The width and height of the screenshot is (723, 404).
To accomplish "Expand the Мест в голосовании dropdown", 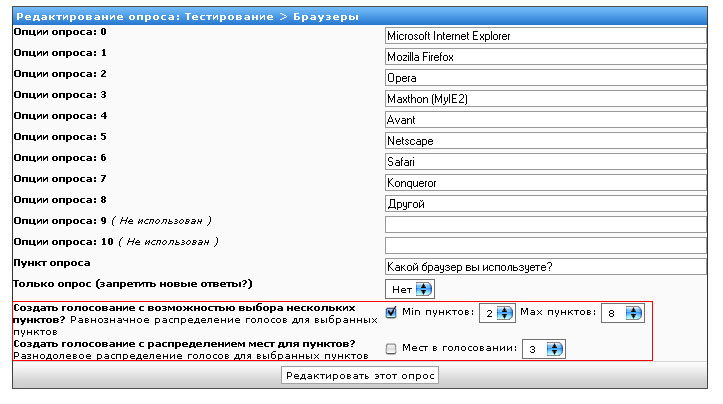I will 542,348.
